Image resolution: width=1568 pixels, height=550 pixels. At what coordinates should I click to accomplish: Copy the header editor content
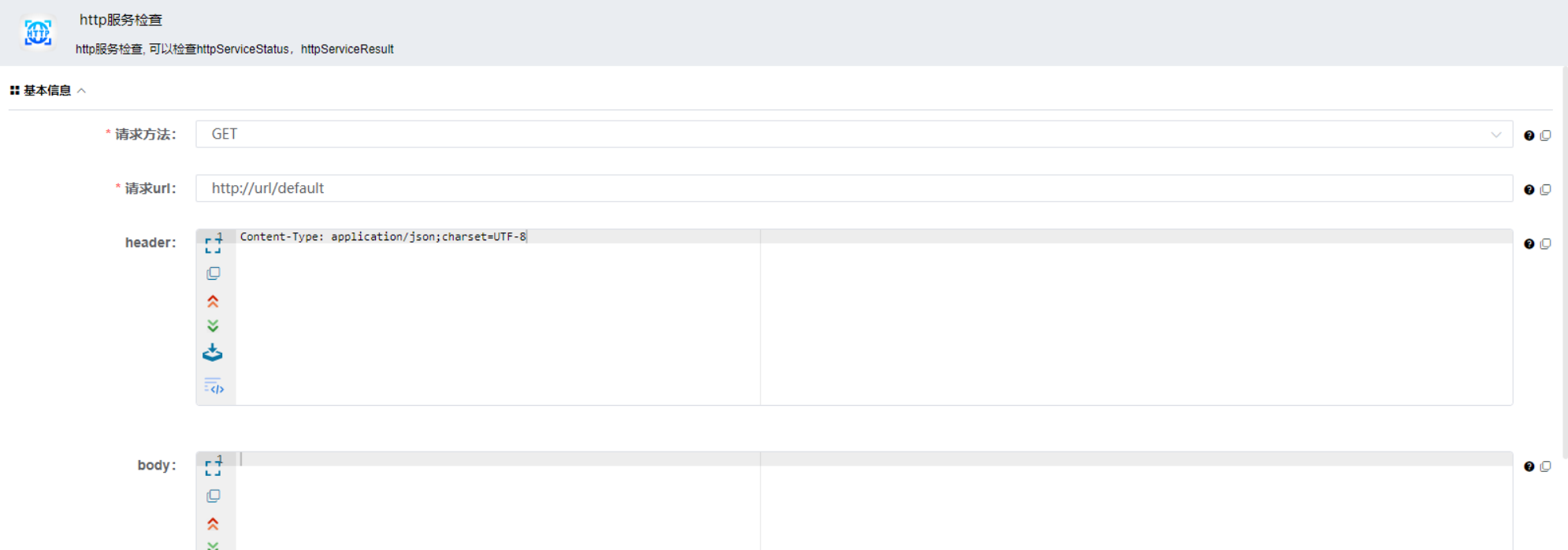213,273
